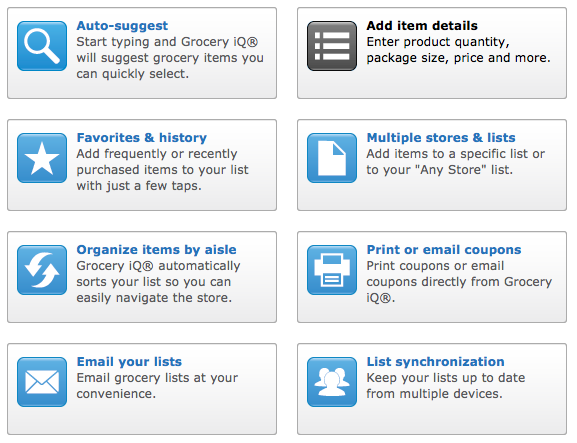Open the Favorites & history heading link
The height and width of the screenshot is (443, 577).
[x=142, y=138]
